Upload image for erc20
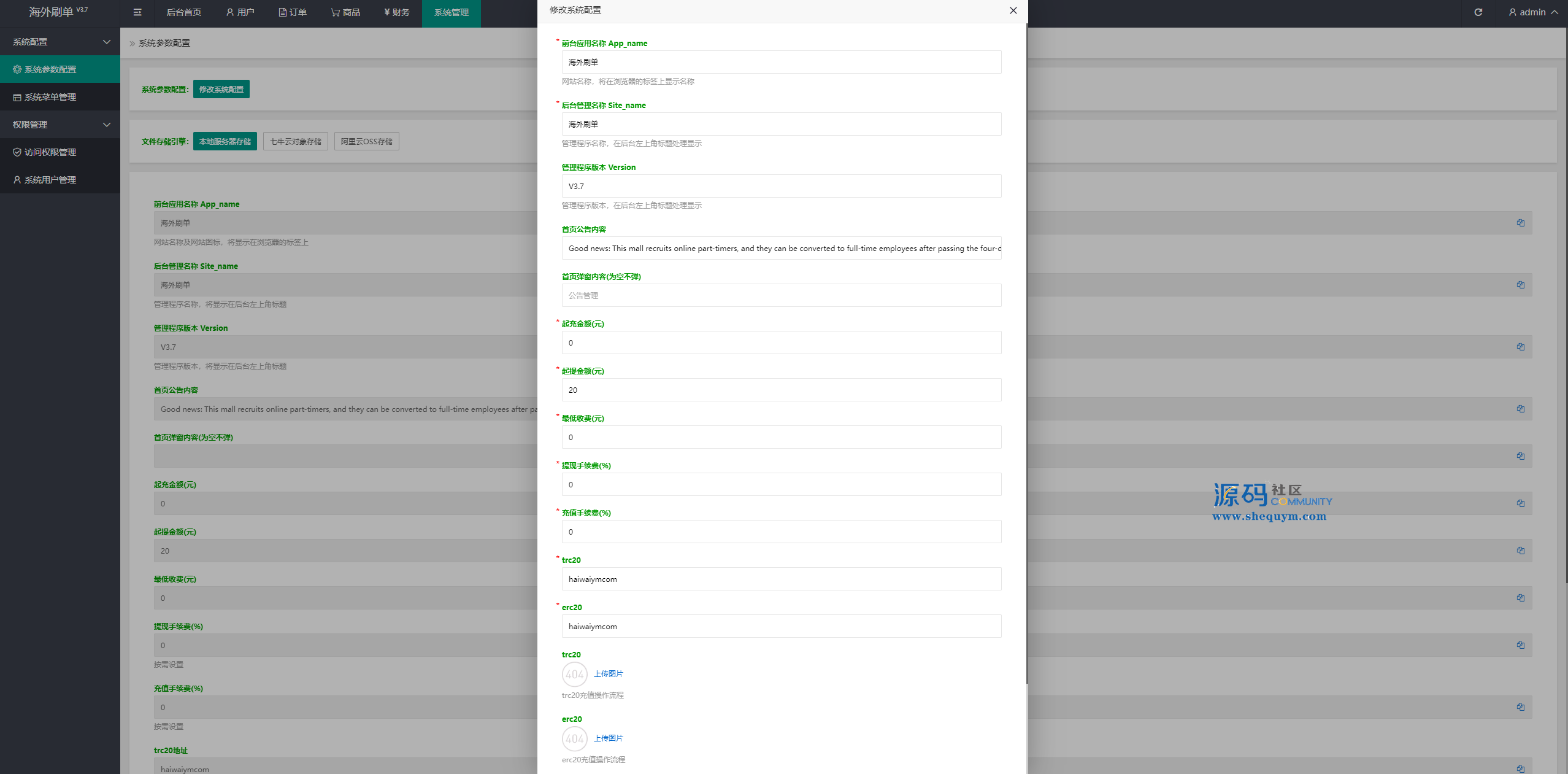This screenshot has width=1568, height=774. [608, 738]
